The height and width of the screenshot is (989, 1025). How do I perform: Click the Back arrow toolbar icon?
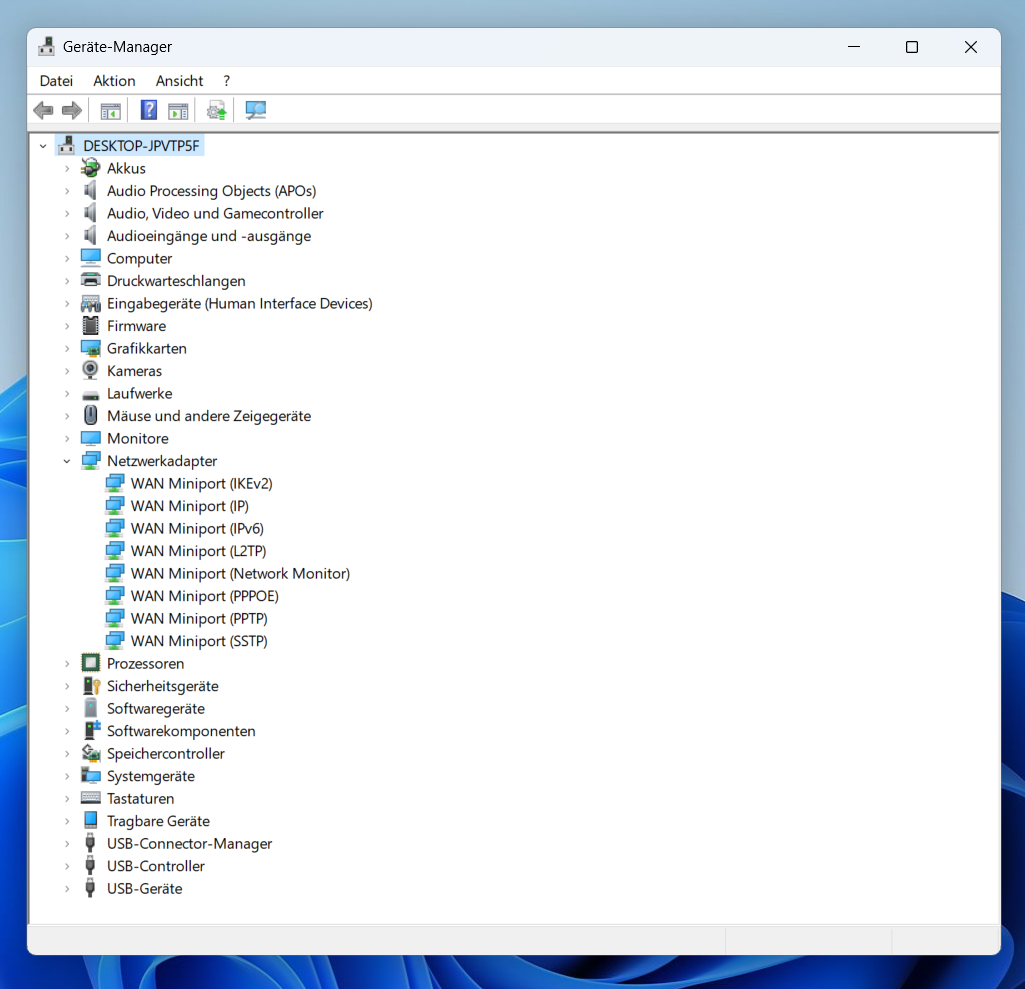tap(43, 110)
